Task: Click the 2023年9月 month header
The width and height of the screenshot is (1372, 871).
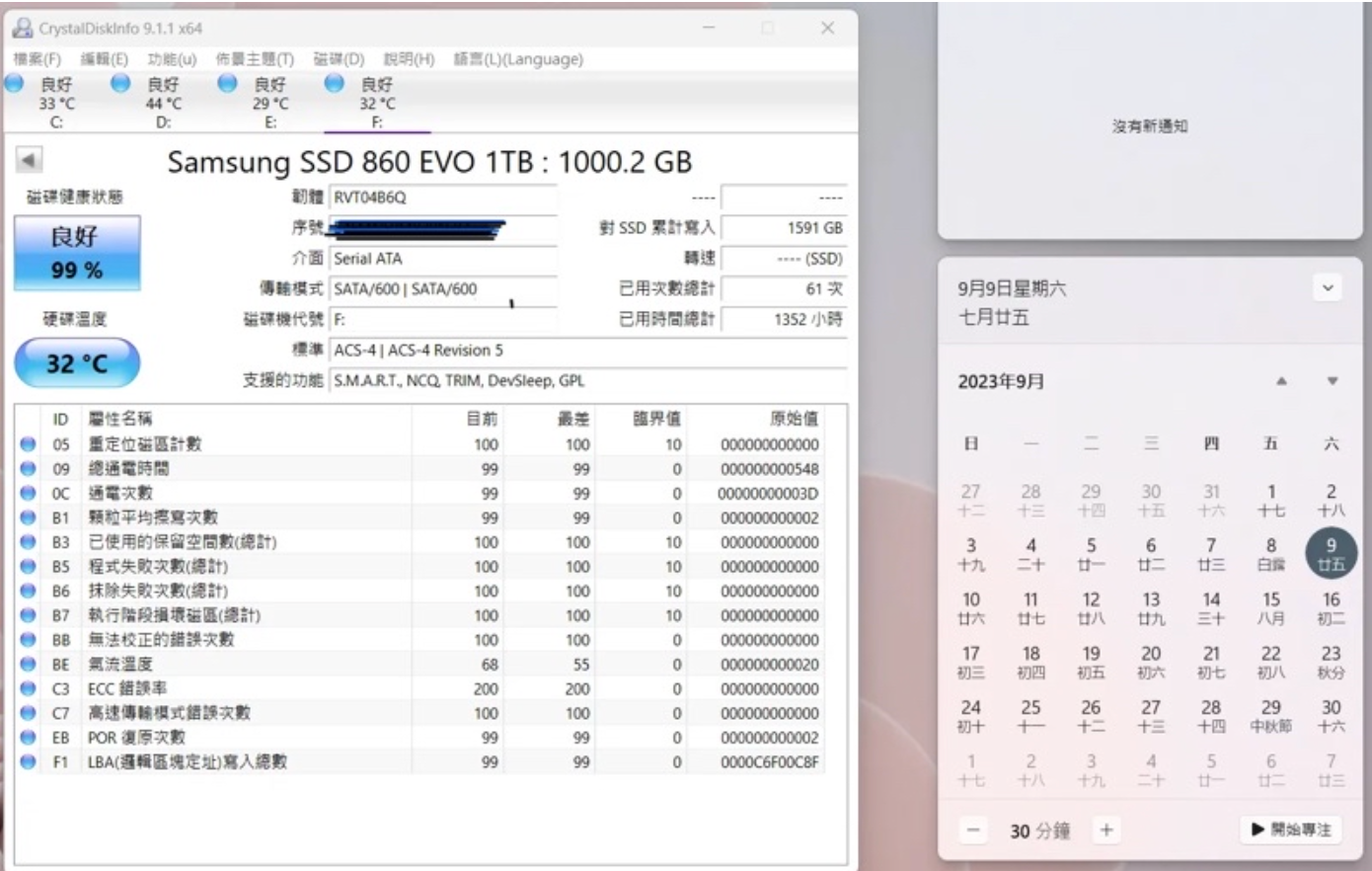Action: (x=1001, y=381)
